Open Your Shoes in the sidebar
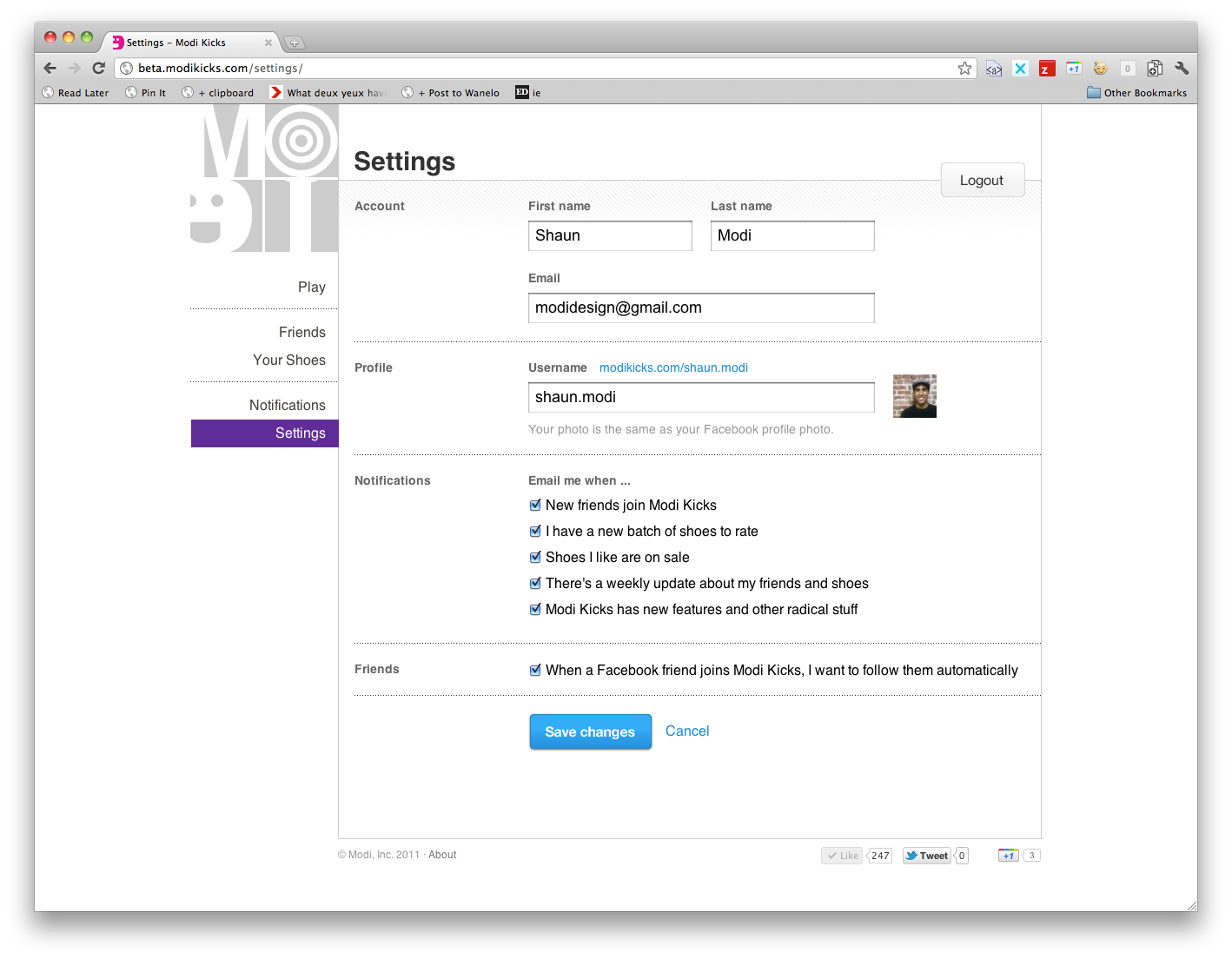 click(x=288, y=360)
